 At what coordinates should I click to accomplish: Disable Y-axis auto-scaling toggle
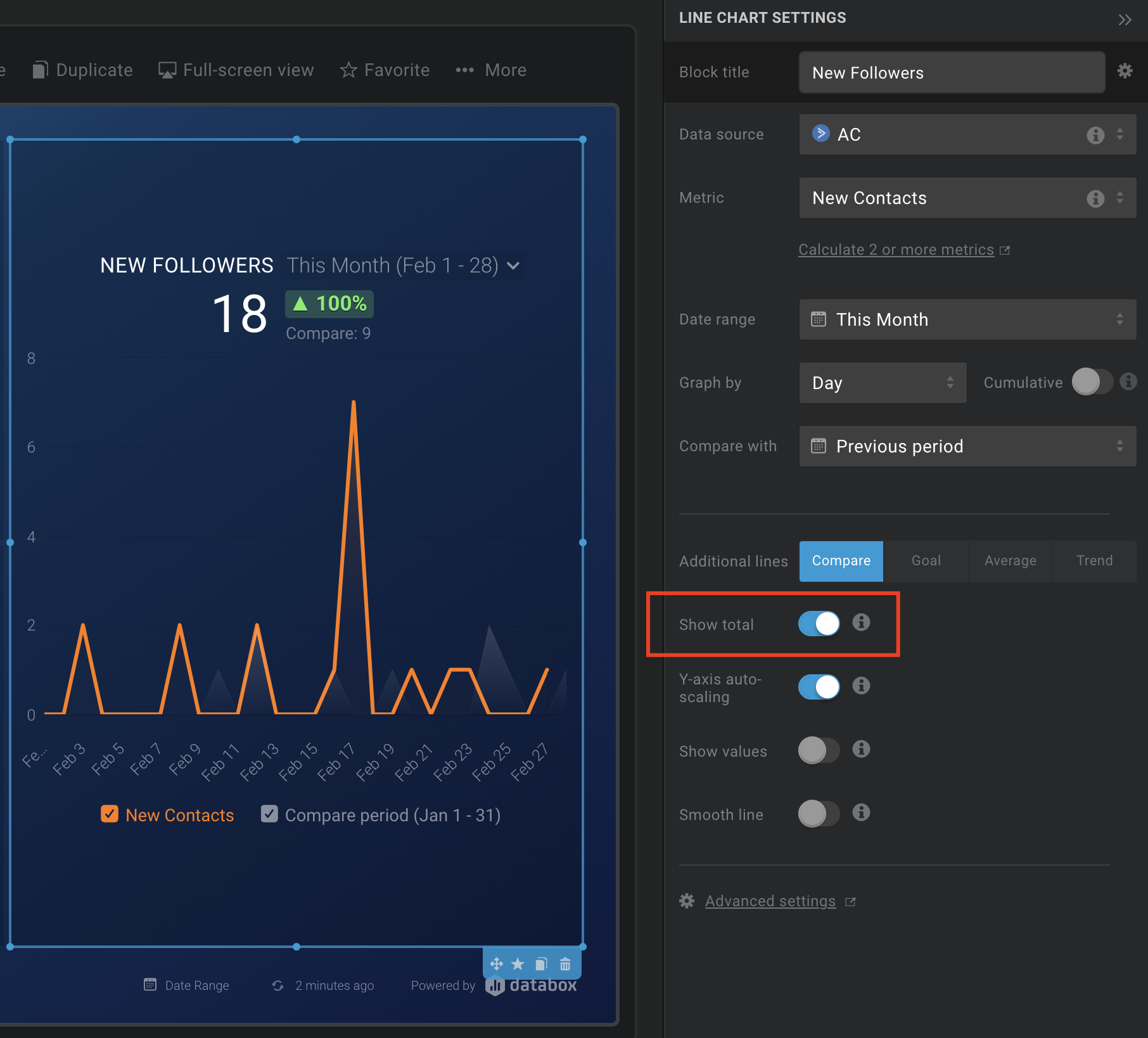tap(819, 687)
